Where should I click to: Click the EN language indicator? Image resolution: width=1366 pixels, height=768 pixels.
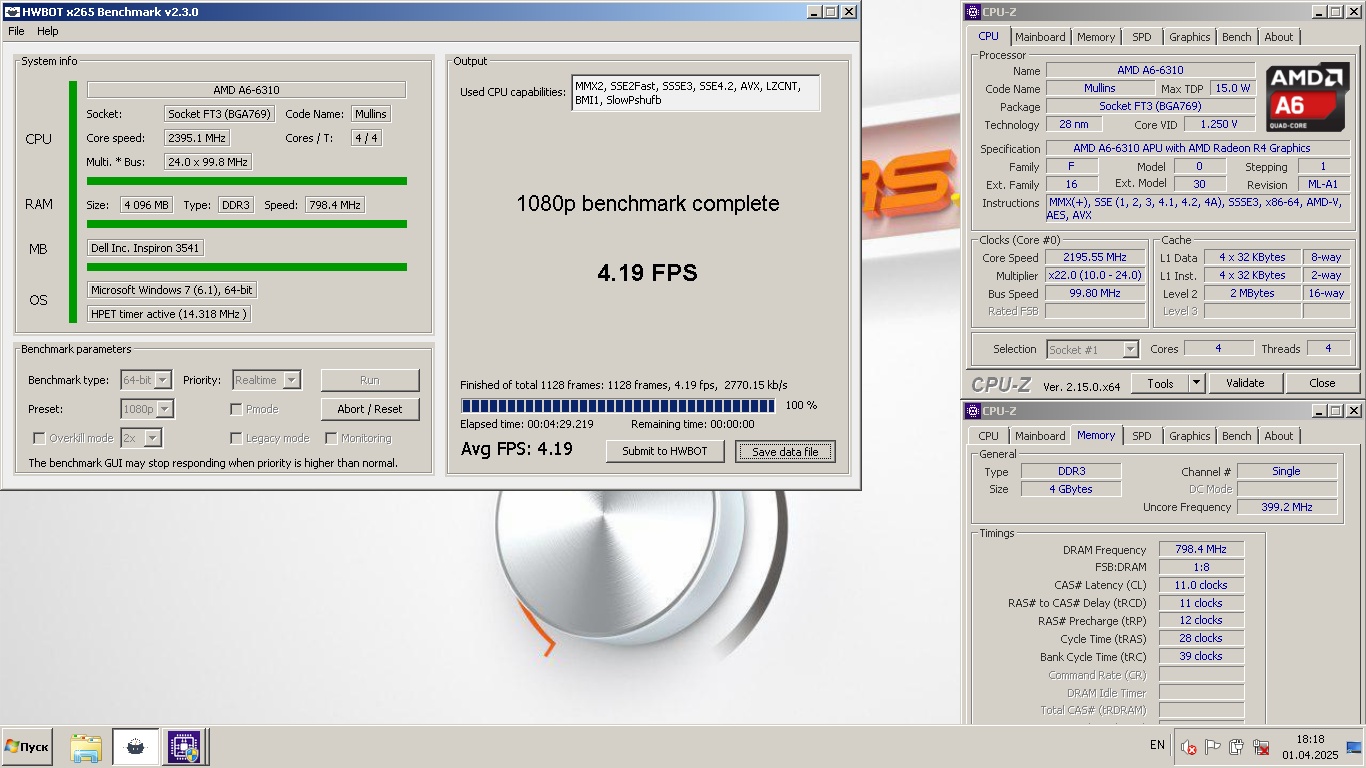[x=1157, y=745]
